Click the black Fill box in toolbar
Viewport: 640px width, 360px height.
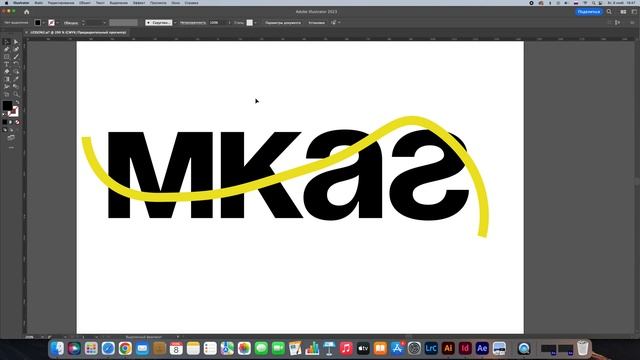(x=7, y=105)
